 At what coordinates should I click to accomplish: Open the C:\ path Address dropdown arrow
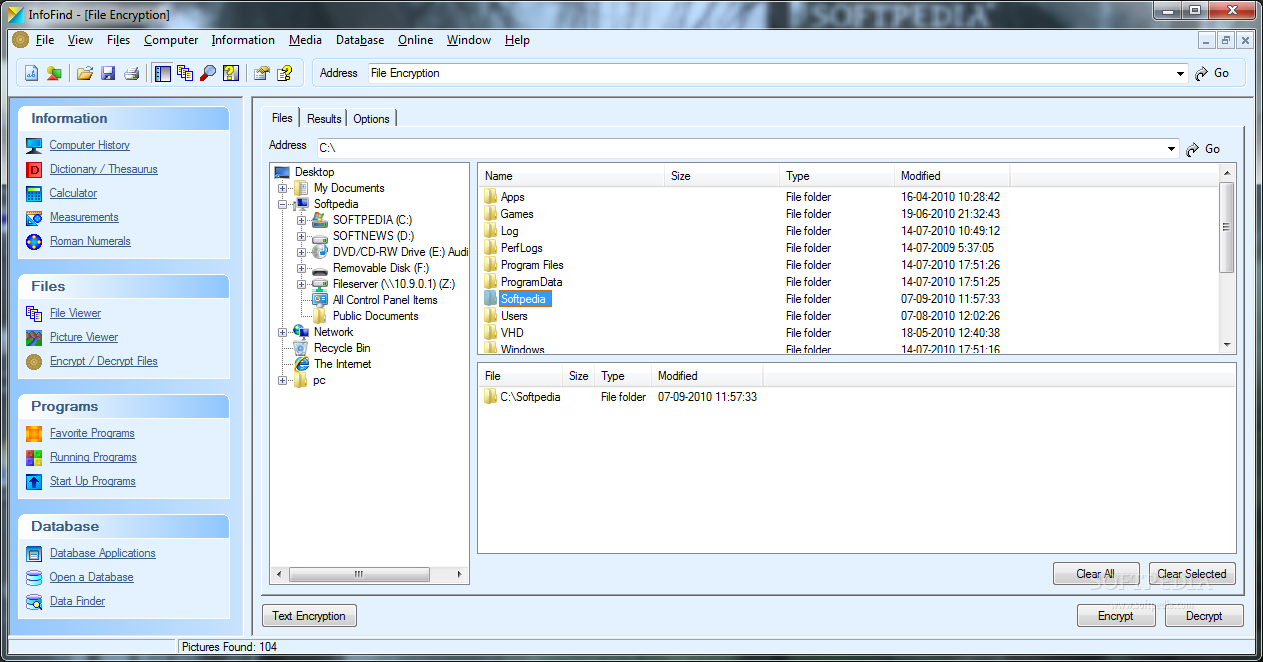point(1172,149)
